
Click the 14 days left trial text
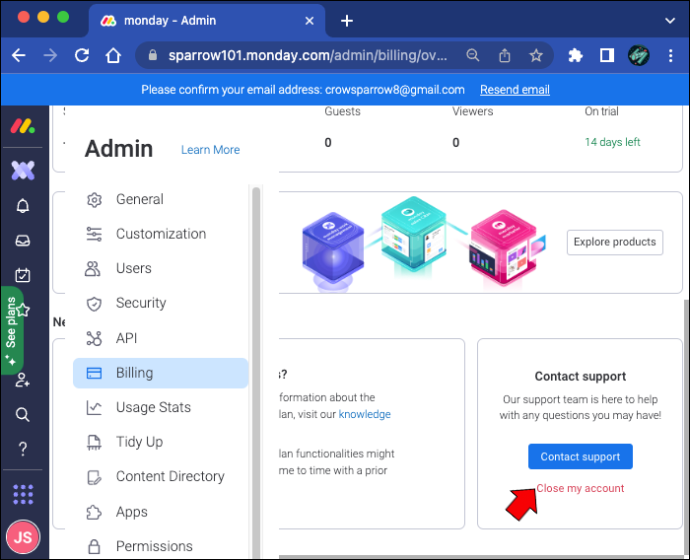(612, 142)
